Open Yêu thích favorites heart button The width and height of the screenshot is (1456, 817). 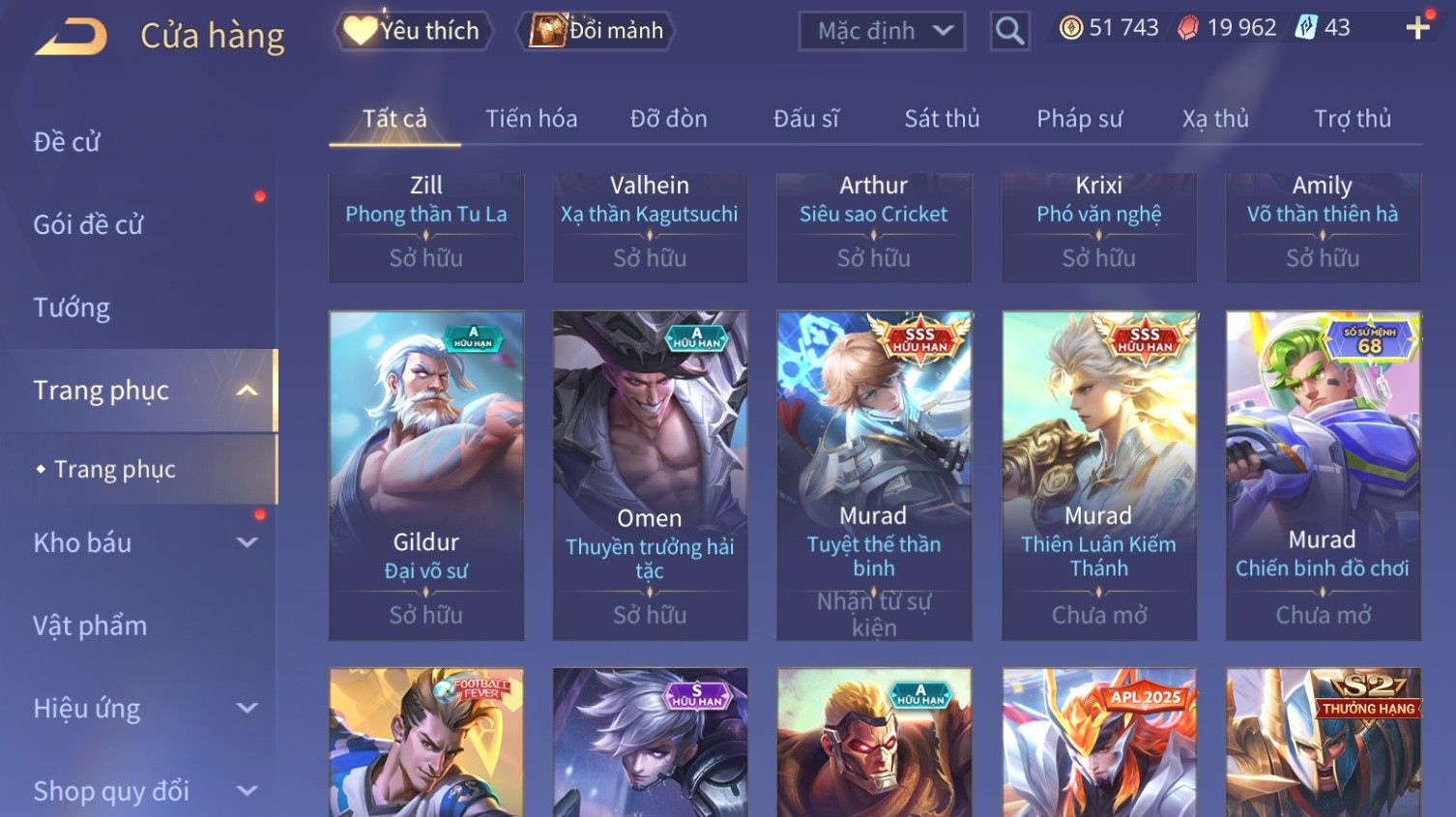click(x=414, y=31)
